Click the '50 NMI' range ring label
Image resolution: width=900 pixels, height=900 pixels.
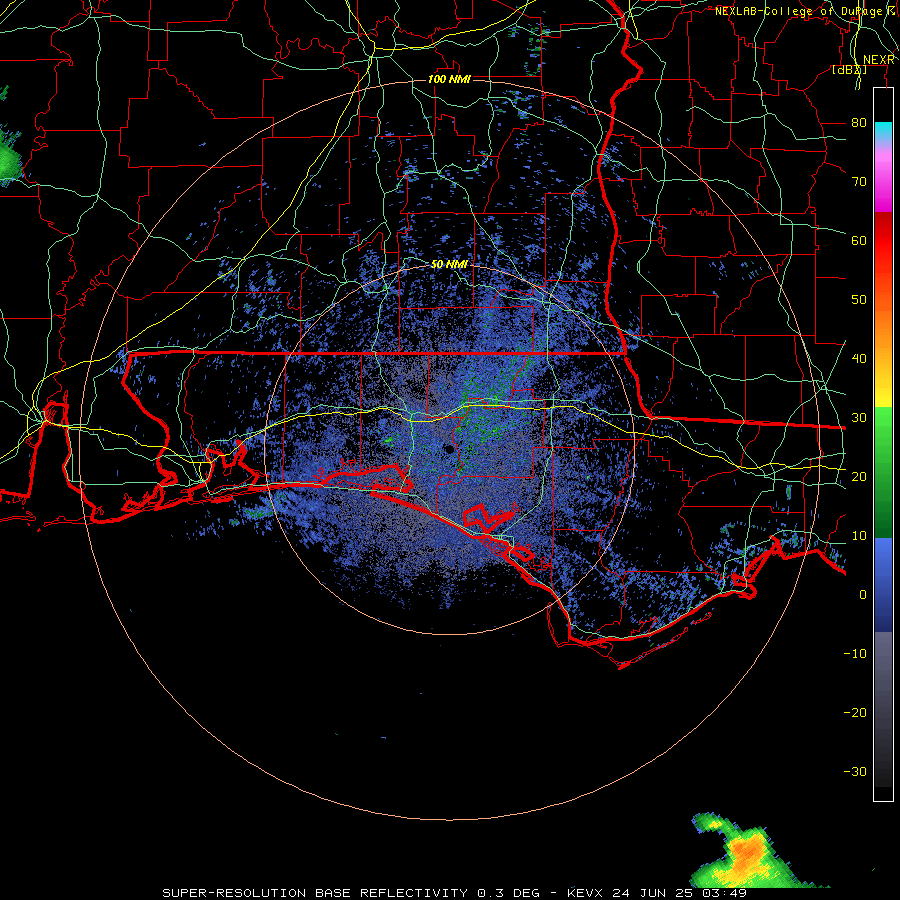[449, 264]
